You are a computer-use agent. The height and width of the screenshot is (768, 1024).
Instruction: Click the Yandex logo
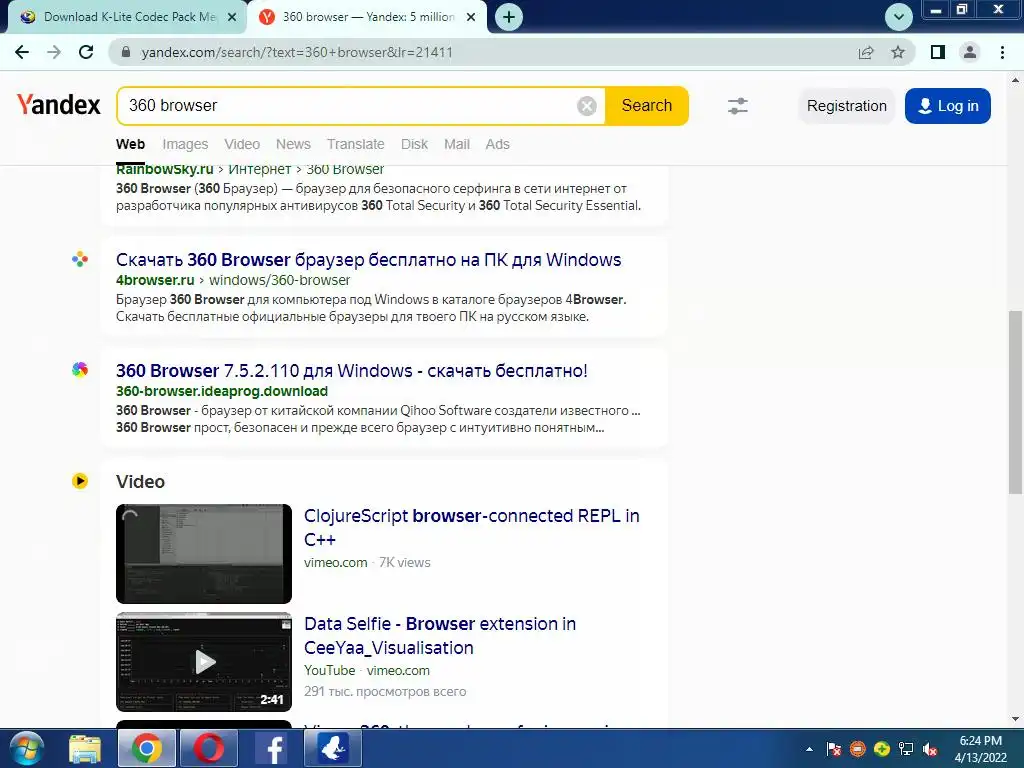59,104
